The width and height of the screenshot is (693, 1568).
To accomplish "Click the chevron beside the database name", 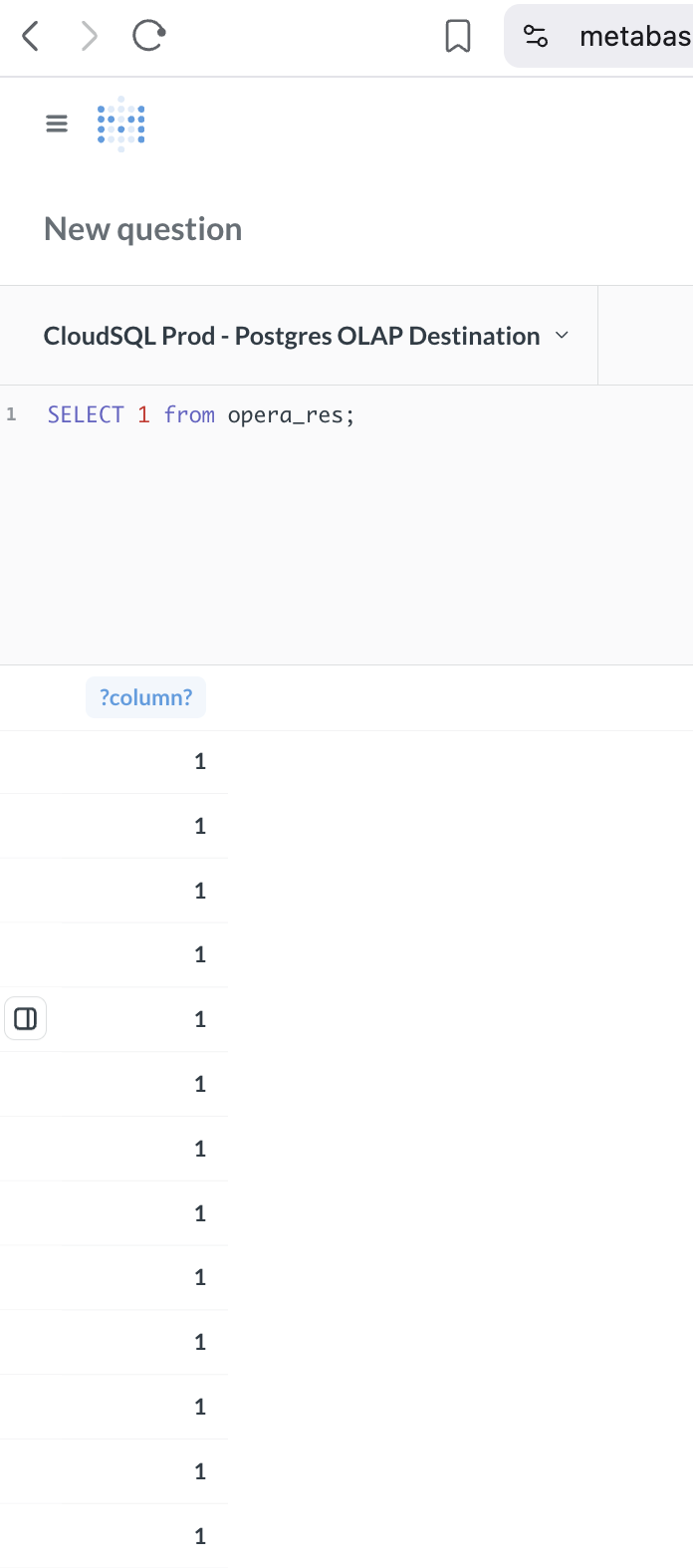I will (x=562, y=336).
